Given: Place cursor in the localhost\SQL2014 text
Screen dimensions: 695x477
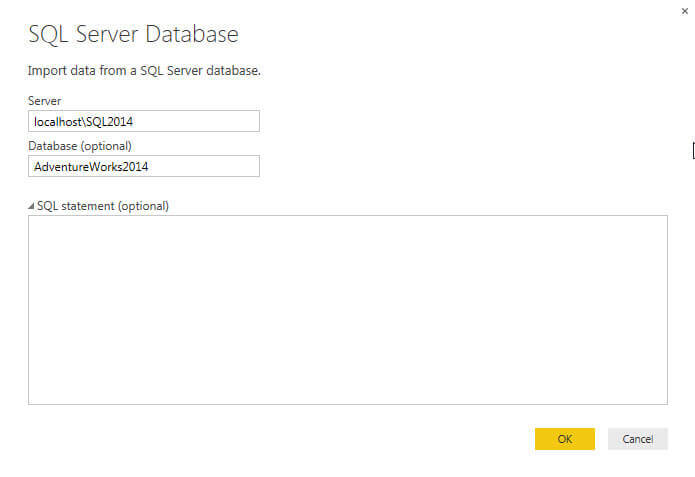Looking at the screenshot, I should [x=83, y=121].
